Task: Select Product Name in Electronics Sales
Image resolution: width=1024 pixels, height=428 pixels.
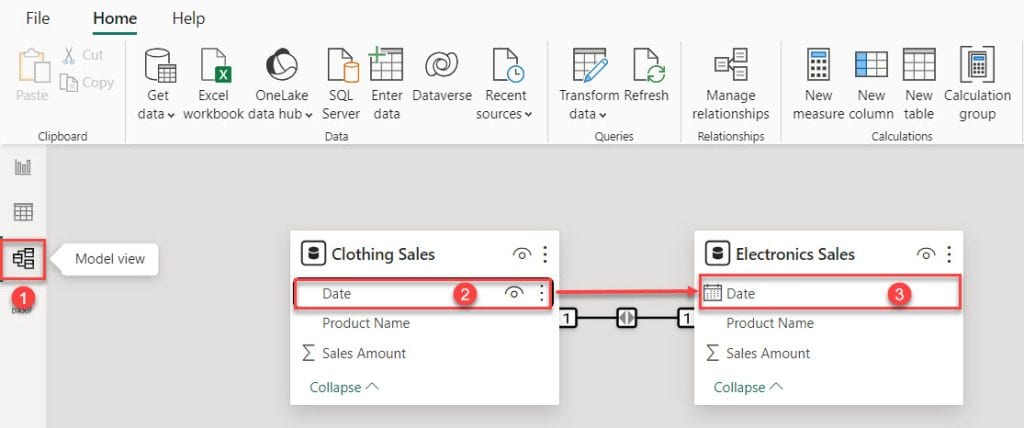Action: [x=769, y=323]
